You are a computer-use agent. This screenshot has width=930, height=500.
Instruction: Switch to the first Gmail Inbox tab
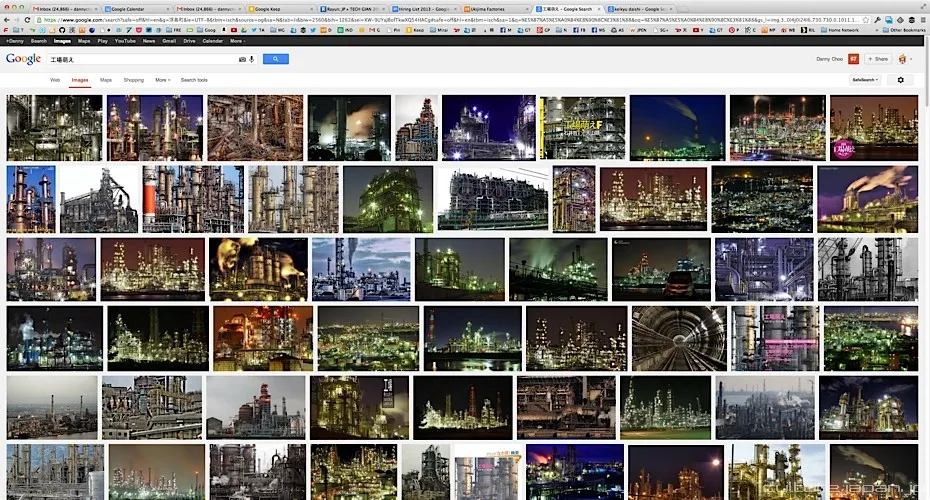tap(63, 9)
